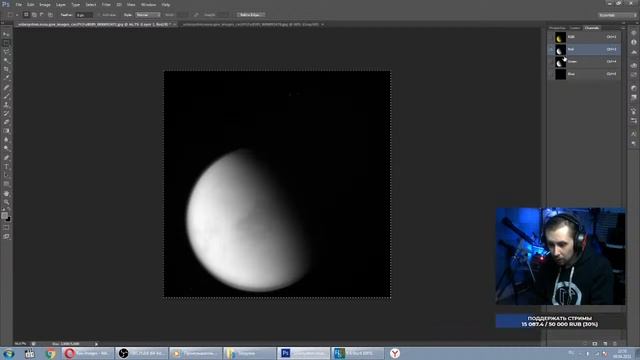The width and height of the screenshot is (640, 360).
Task: Change screen mode at toolbar bottom
Action: pyautogui.click(x=6, y=236)
